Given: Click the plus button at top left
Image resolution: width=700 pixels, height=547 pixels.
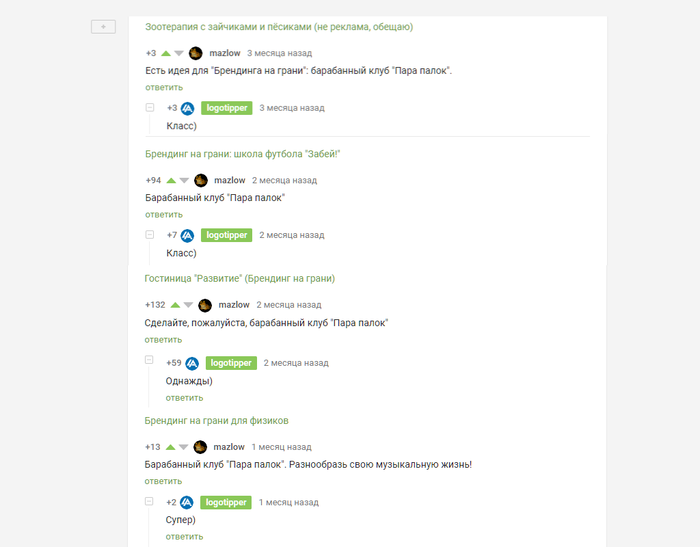Looking at the screenshot, I should click(x=103, y=26).
